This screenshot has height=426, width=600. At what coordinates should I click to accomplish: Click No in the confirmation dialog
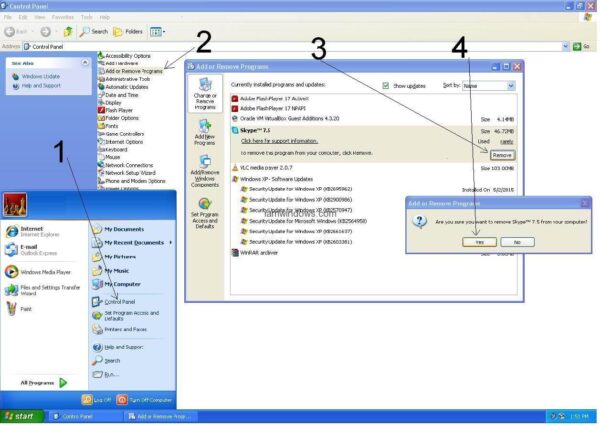click(517, 242)
